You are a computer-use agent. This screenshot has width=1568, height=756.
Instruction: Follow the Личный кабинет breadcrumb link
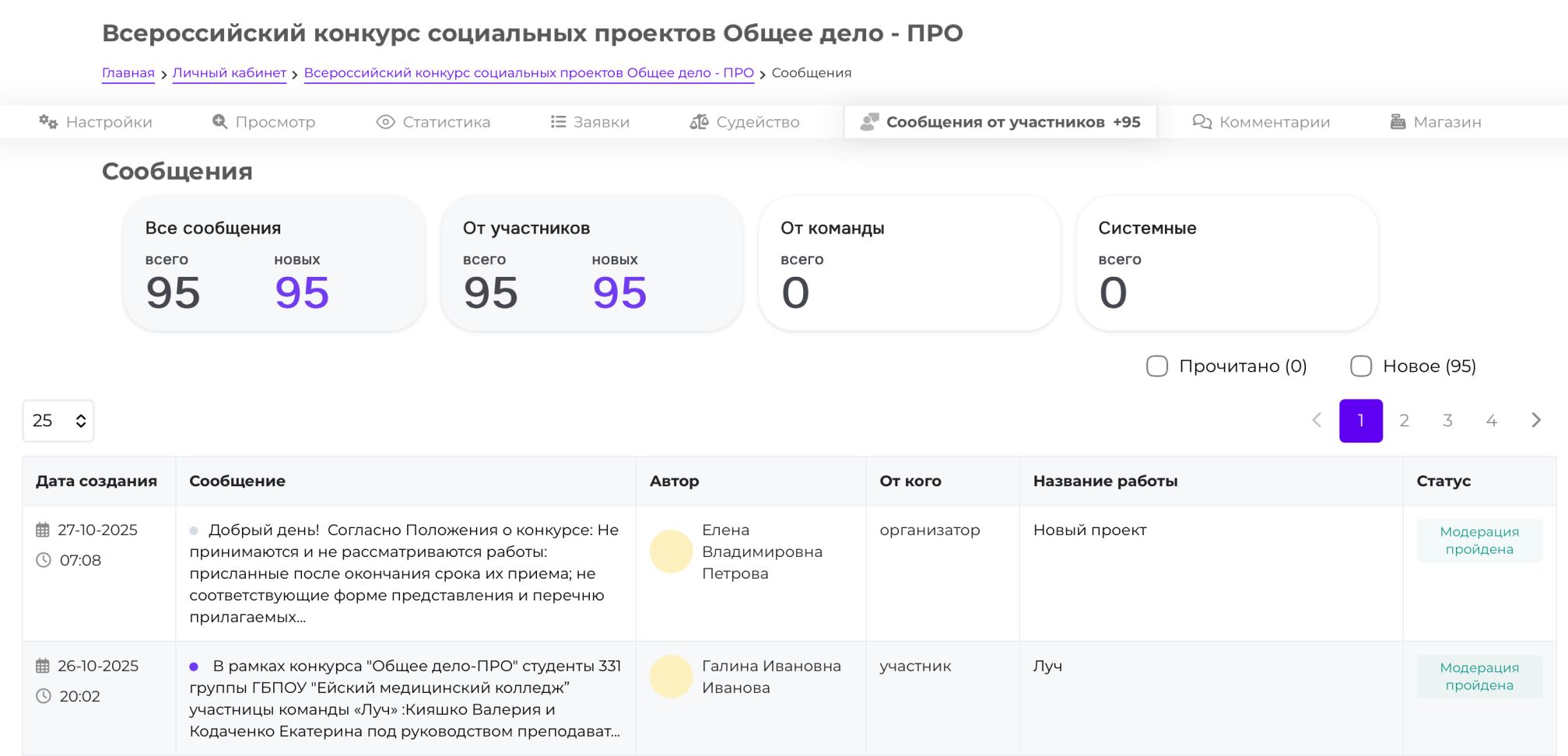229,73
